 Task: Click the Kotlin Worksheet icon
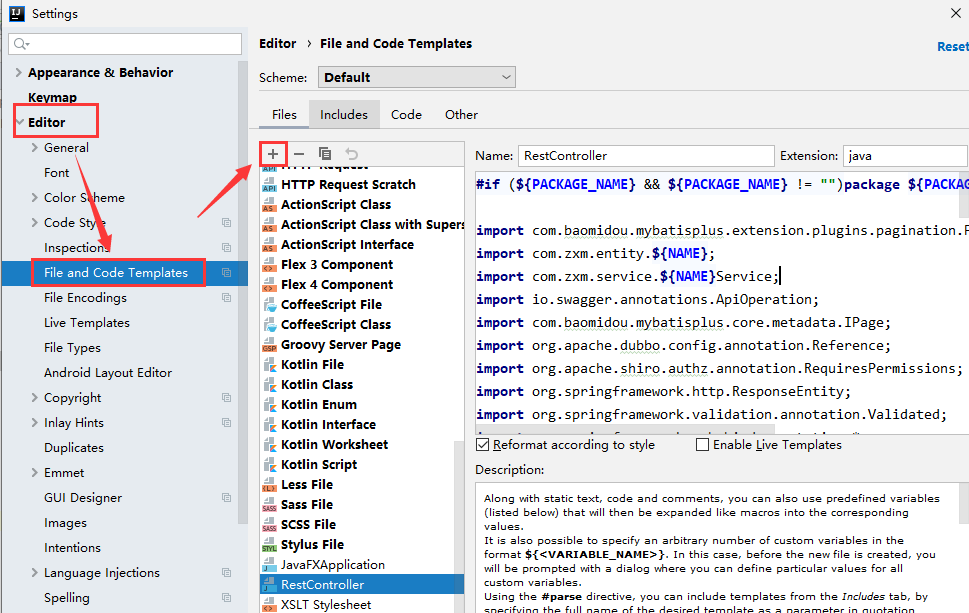click(269, 444)
